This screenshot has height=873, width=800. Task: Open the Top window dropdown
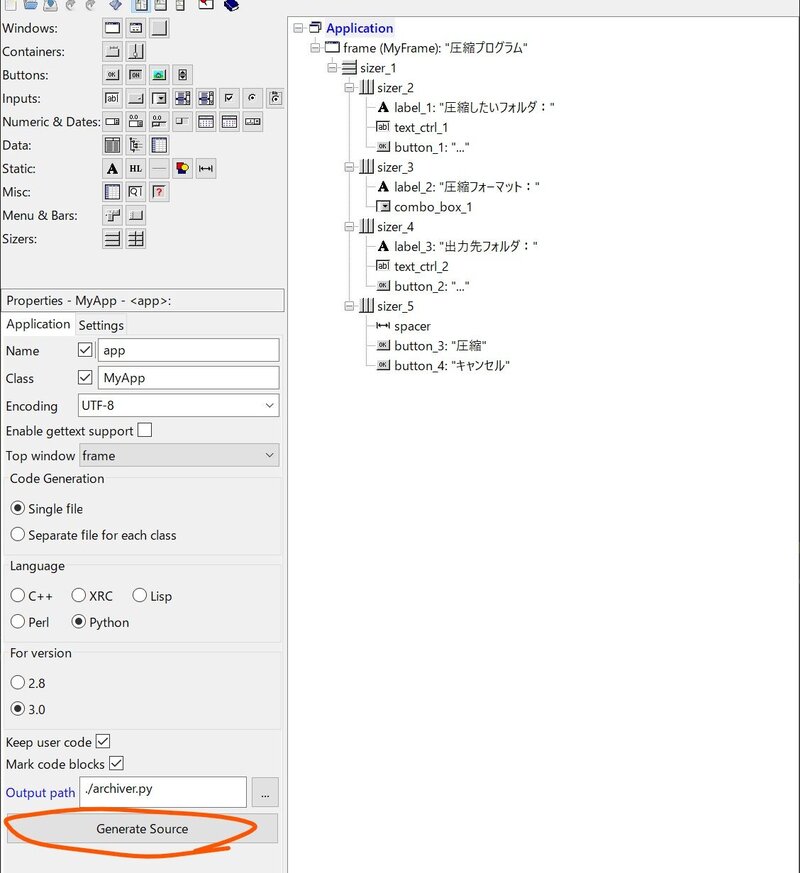(x=179, y=455)
